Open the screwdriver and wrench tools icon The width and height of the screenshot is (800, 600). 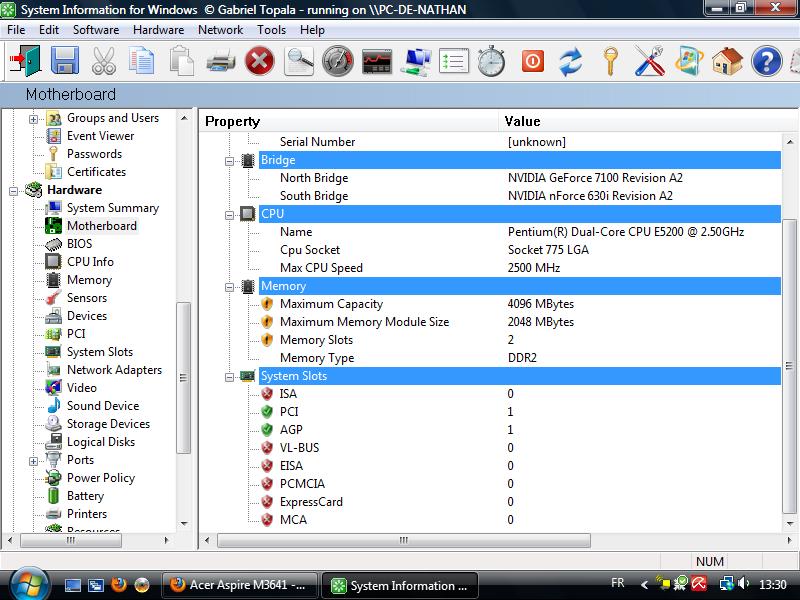point(649,61)
